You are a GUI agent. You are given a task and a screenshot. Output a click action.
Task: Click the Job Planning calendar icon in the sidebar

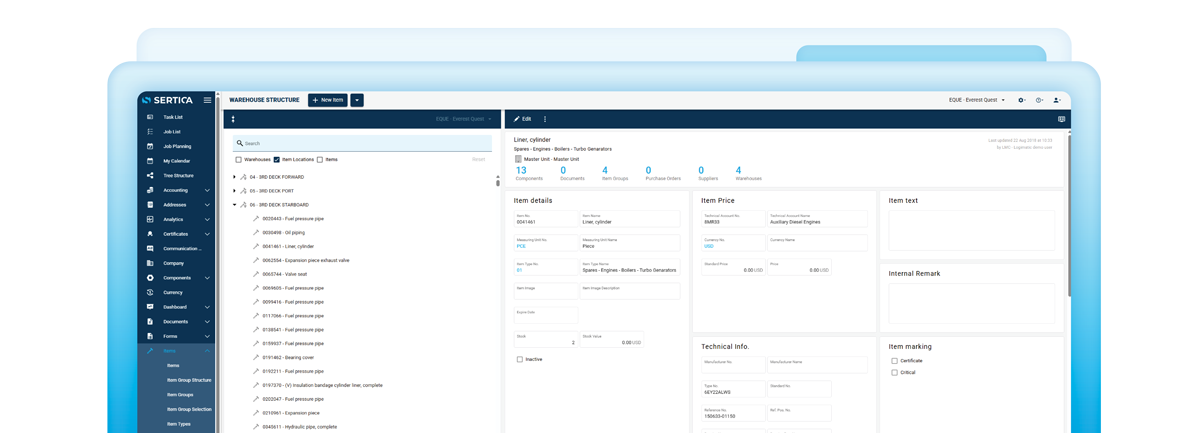click(x=150, y=146)
